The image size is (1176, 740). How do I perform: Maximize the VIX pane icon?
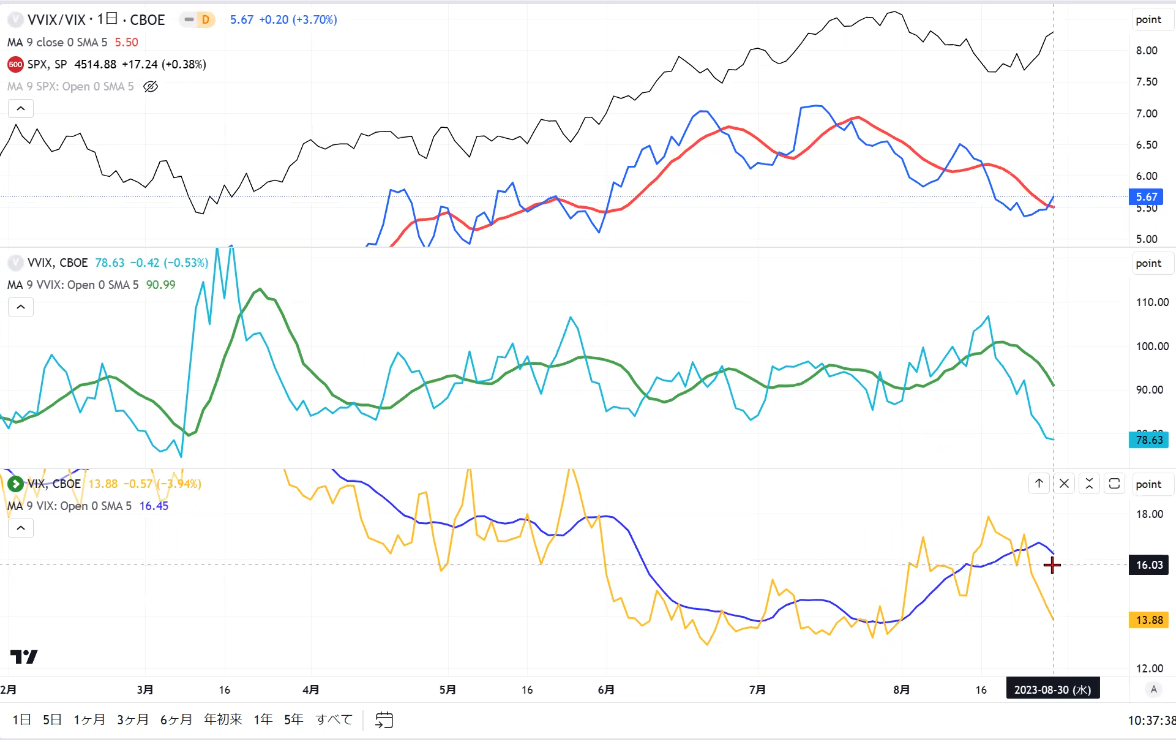point(1114,484)
